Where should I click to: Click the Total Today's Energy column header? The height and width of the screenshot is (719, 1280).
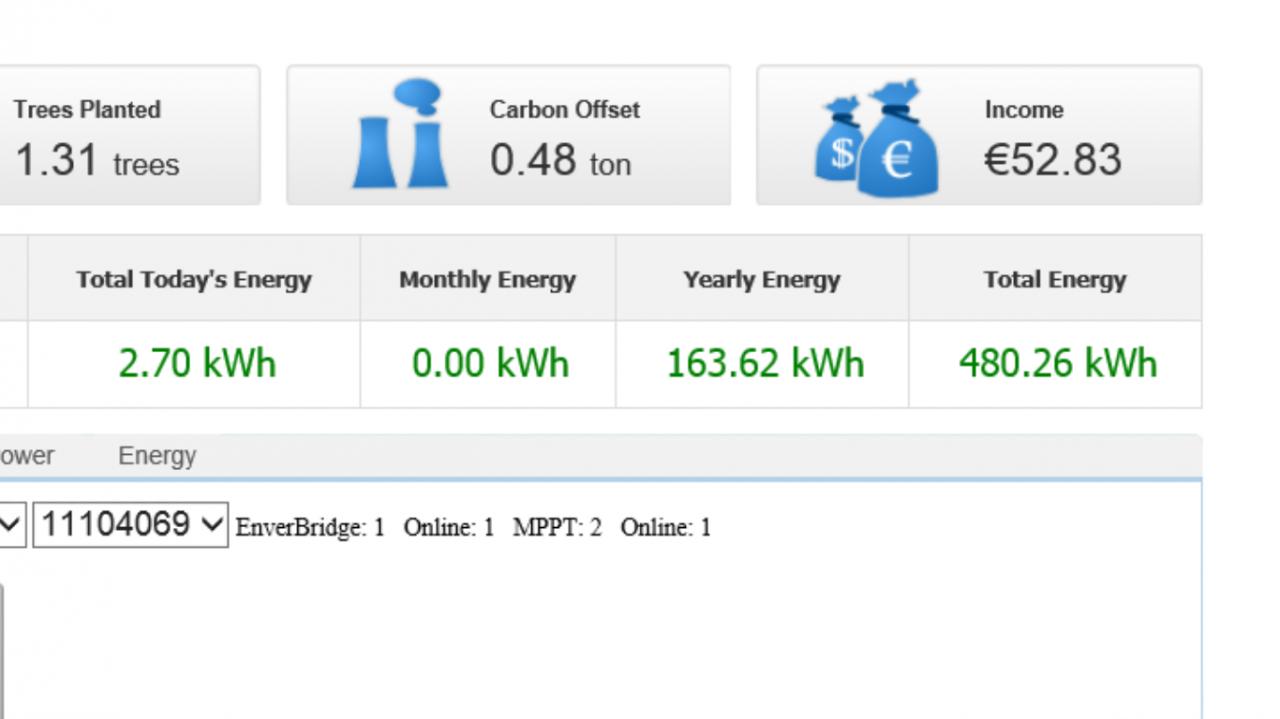[194, 279]
